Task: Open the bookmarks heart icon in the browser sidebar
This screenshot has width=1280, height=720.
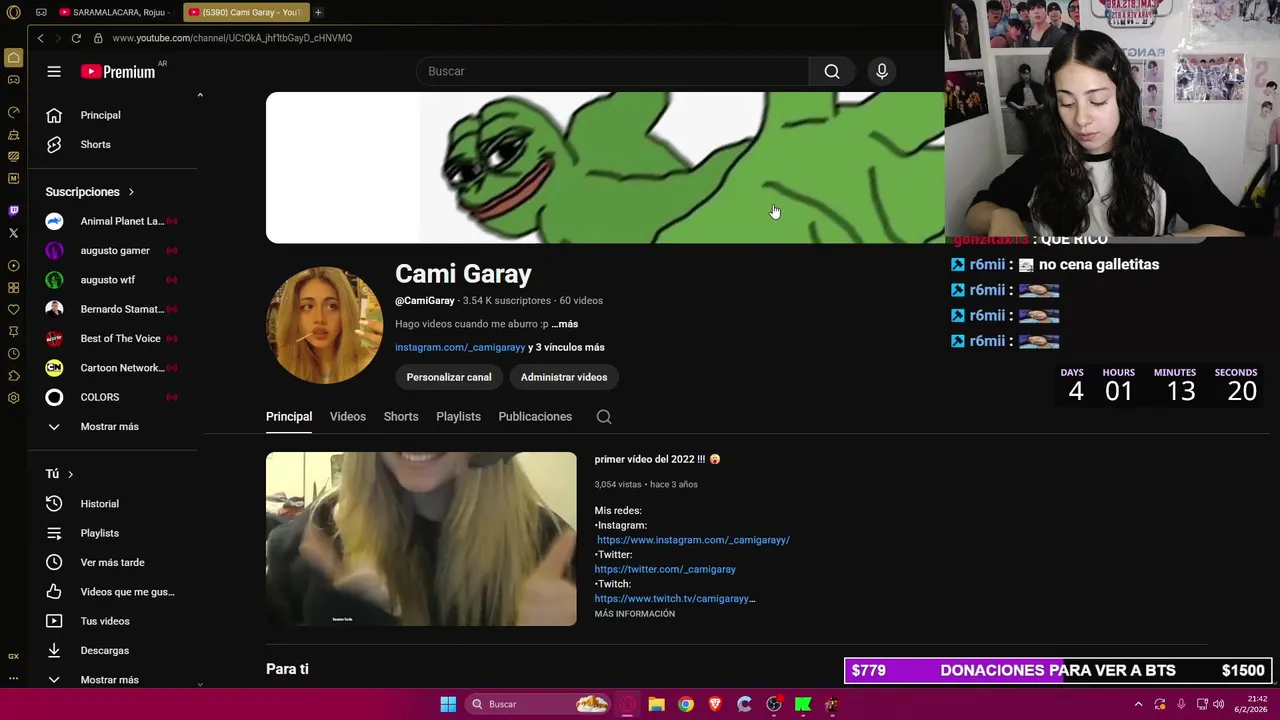Action: 13,310
